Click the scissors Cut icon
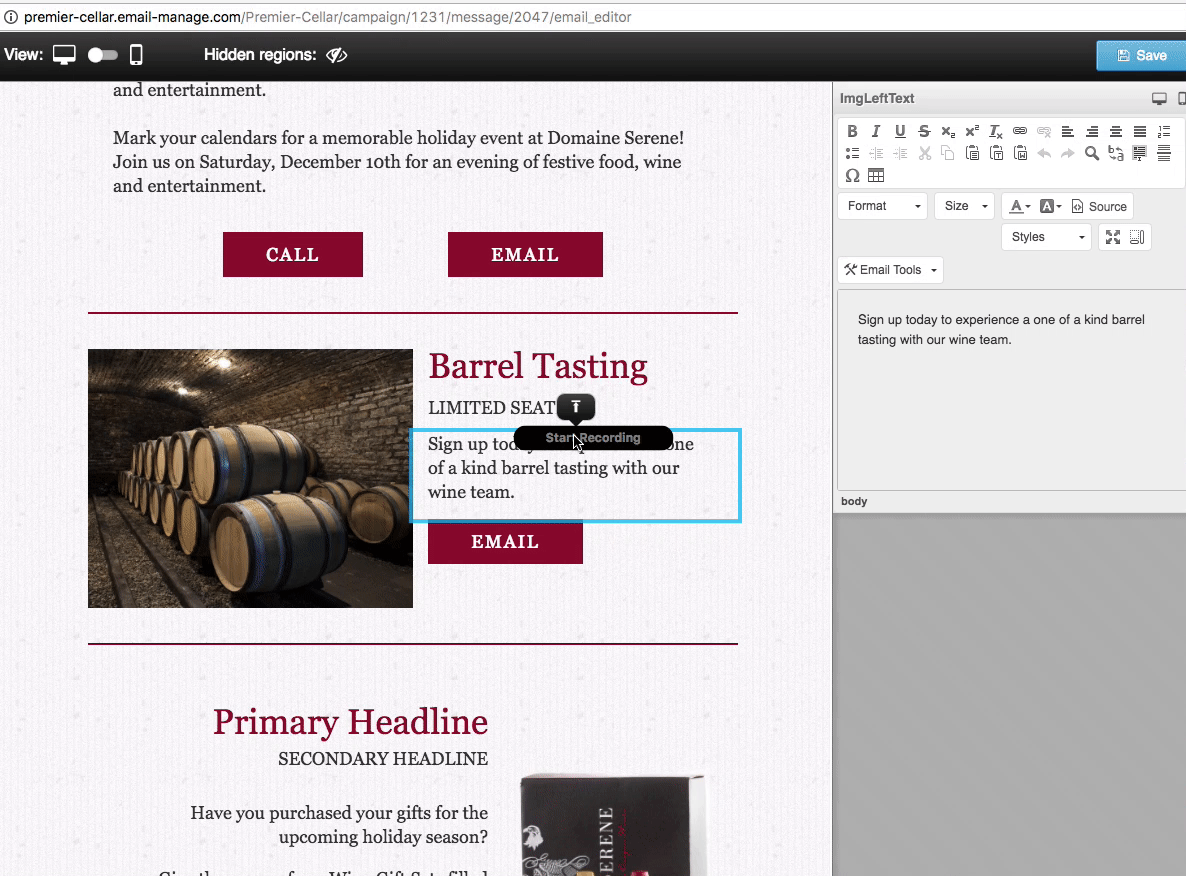The image size is (1186, 876). click(924, 154)
